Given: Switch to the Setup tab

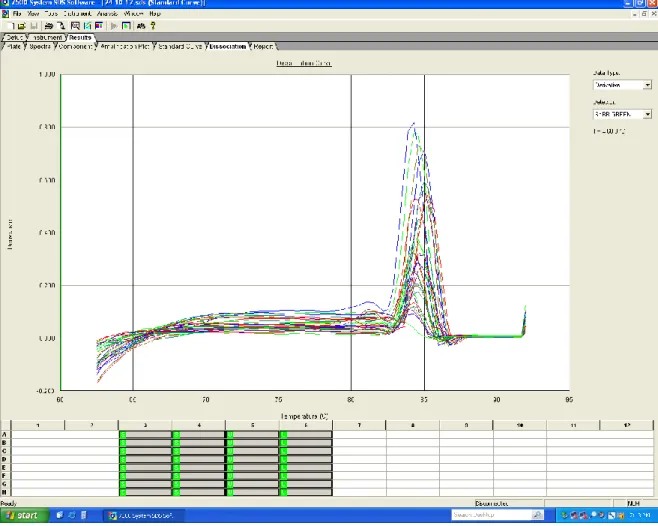Looking at the screenshot, I should (x=15, y=37).
